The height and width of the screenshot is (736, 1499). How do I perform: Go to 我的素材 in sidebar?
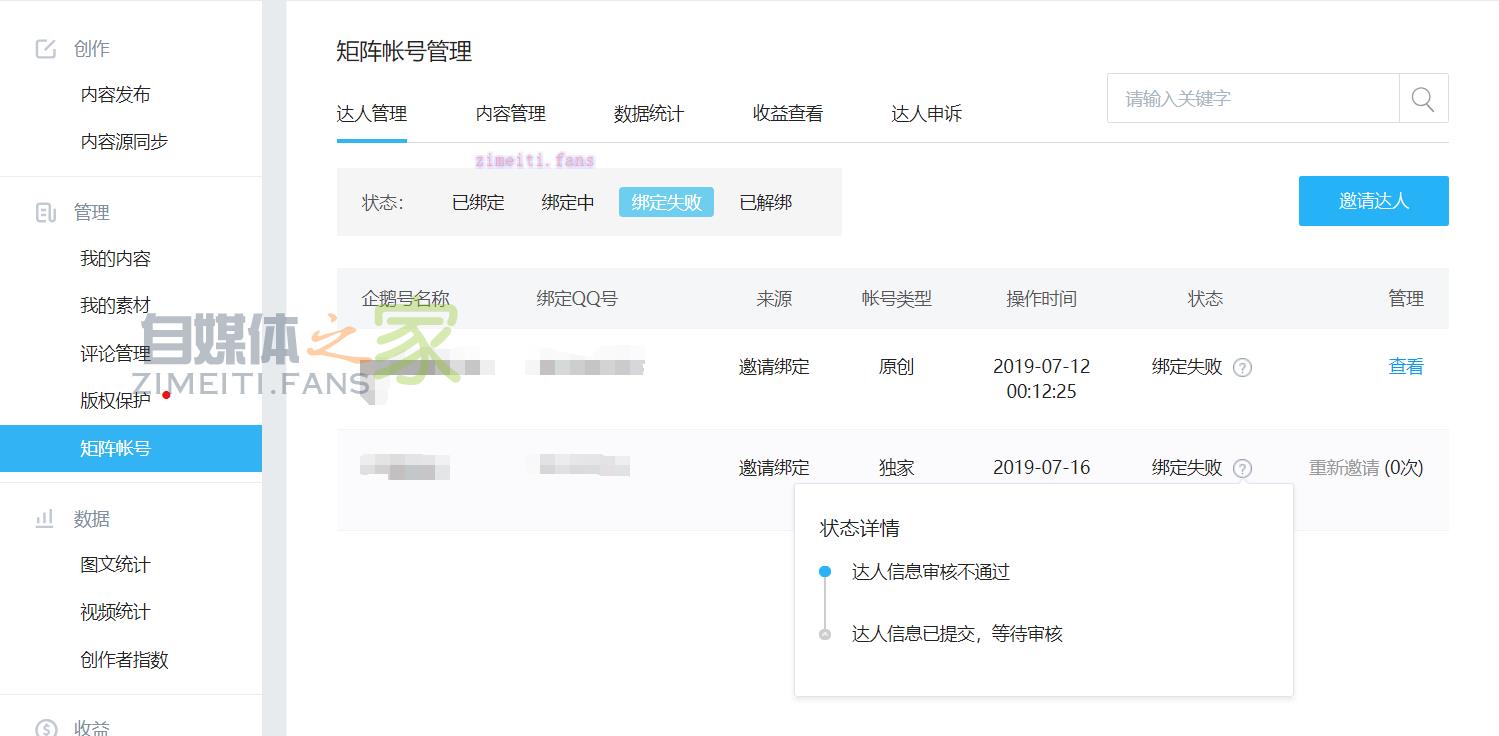click(x=115, y=306)
